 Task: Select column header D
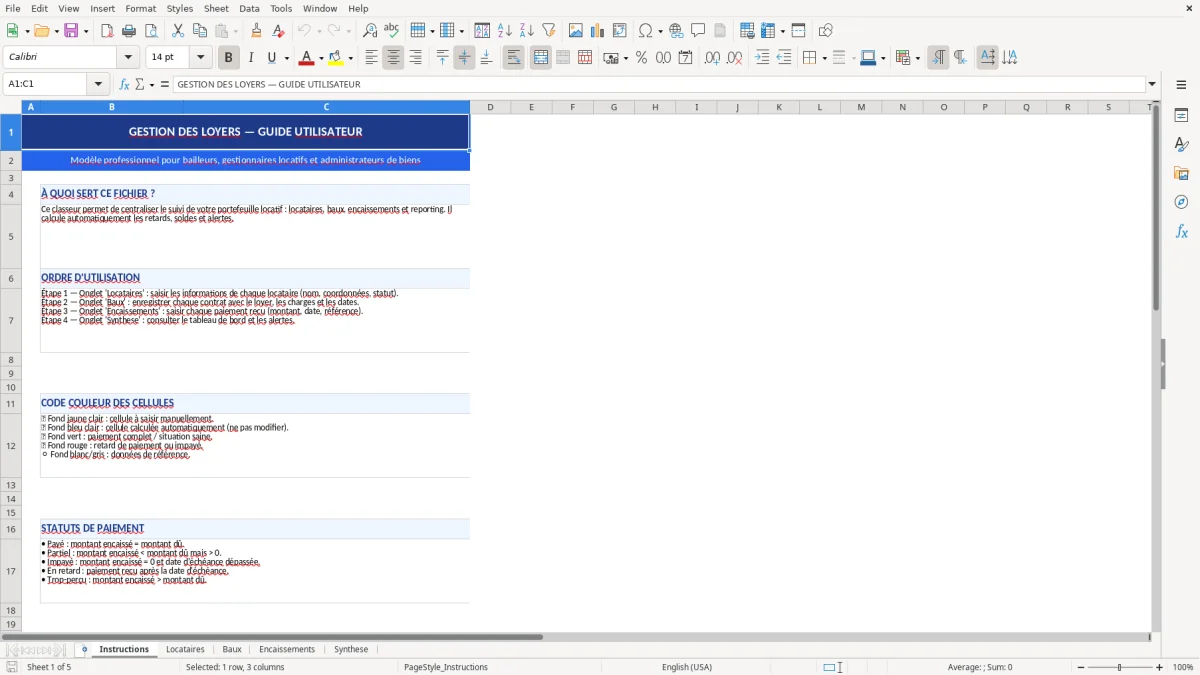(x=490, y=107)
